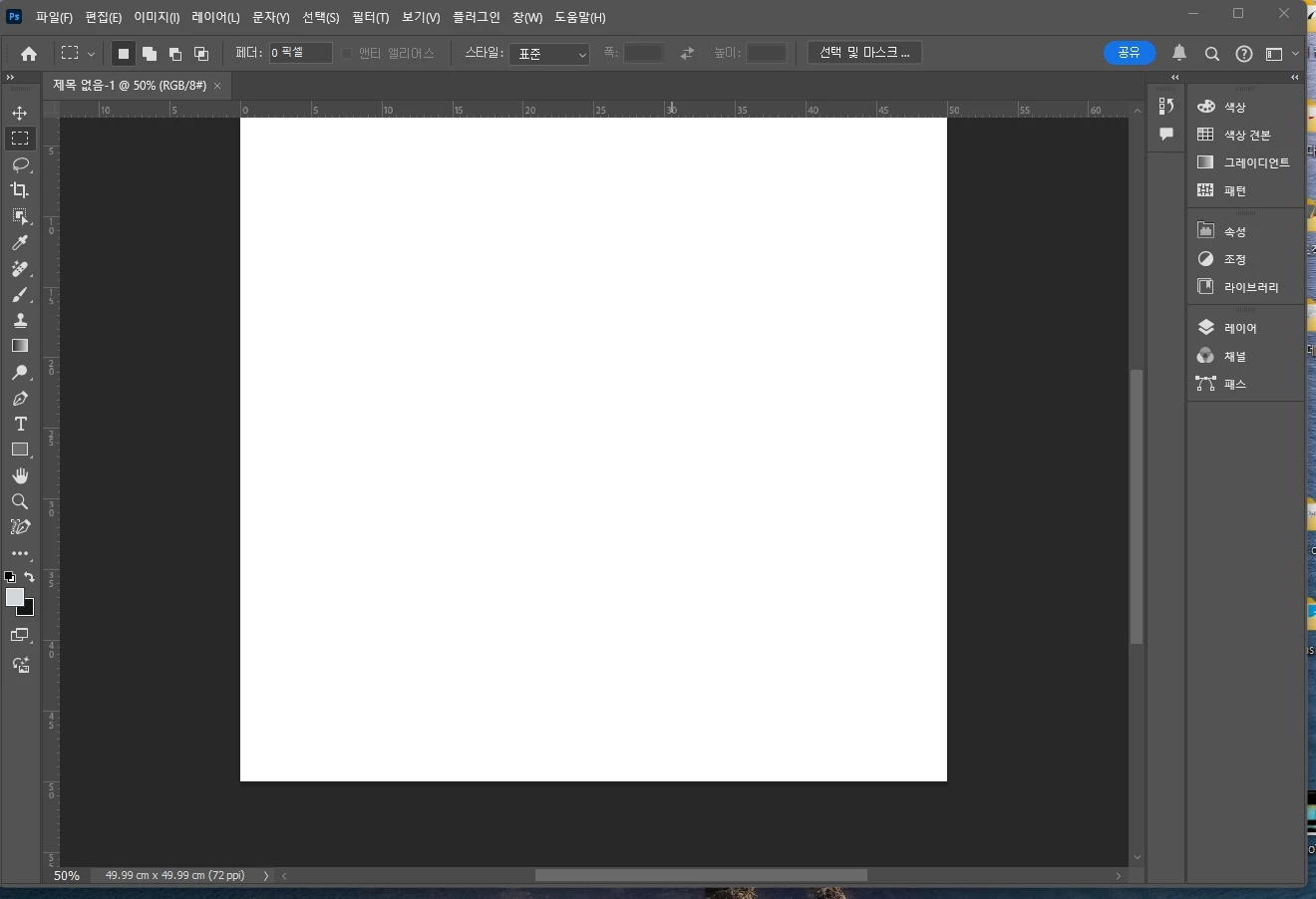Reset default foreground and background colors
The width and height of the screenshot is (1316, 899).
(10, 577)
